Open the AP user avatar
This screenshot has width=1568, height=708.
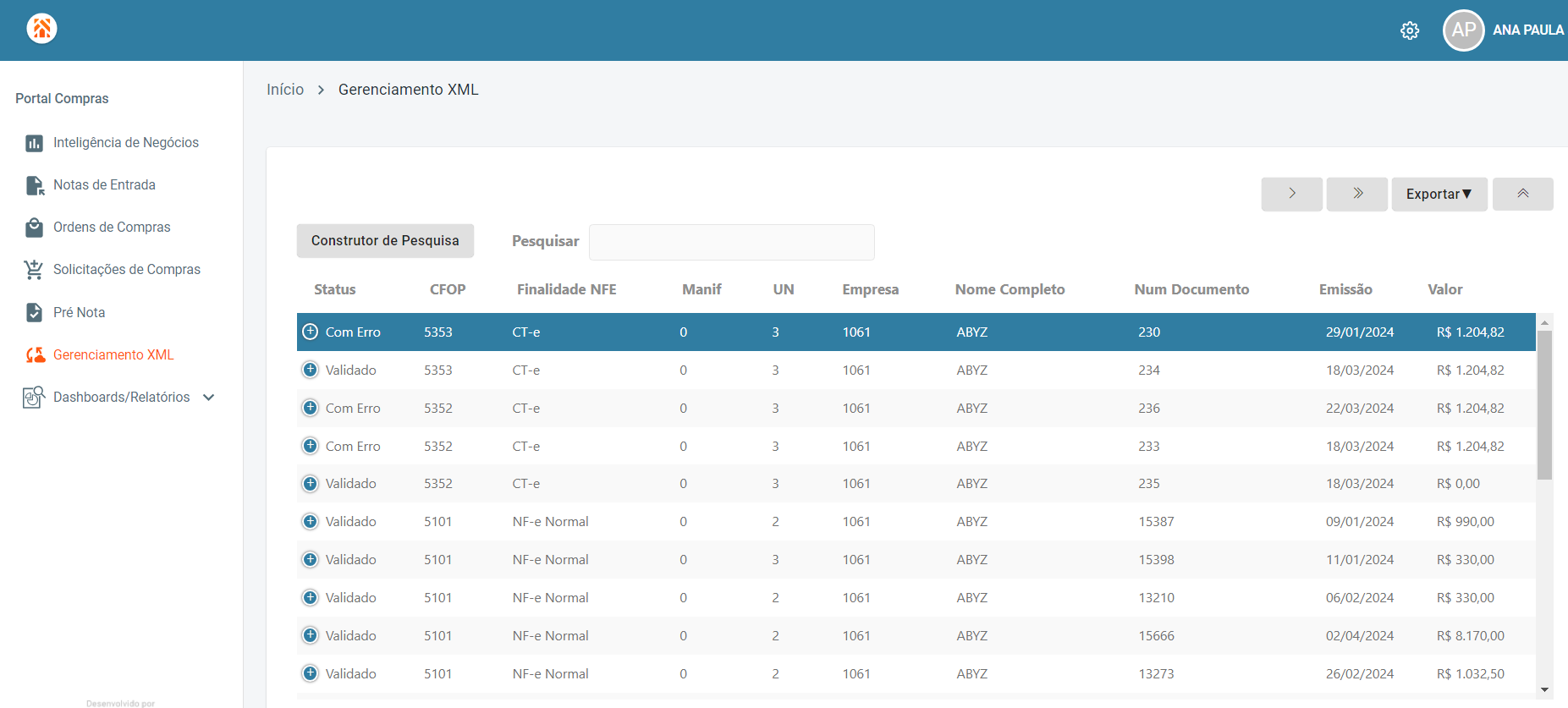pyautogui.click(x=1464, y=30)
